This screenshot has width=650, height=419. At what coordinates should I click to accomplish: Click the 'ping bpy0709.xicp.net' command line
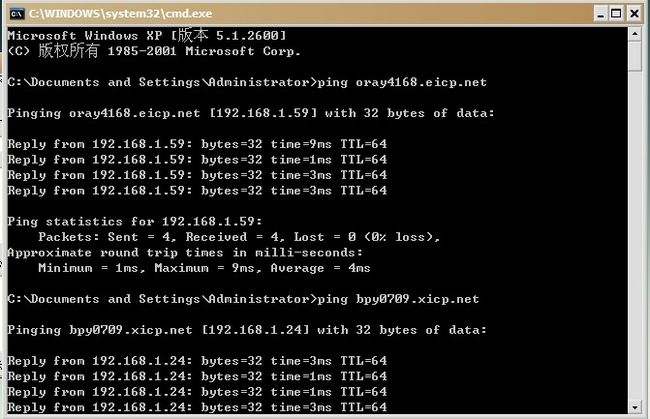click(243, 299)
